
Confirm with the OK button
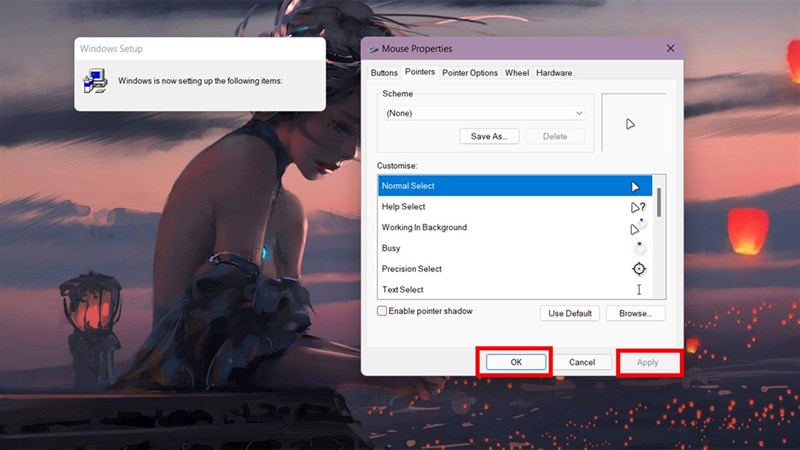[516, 362]
